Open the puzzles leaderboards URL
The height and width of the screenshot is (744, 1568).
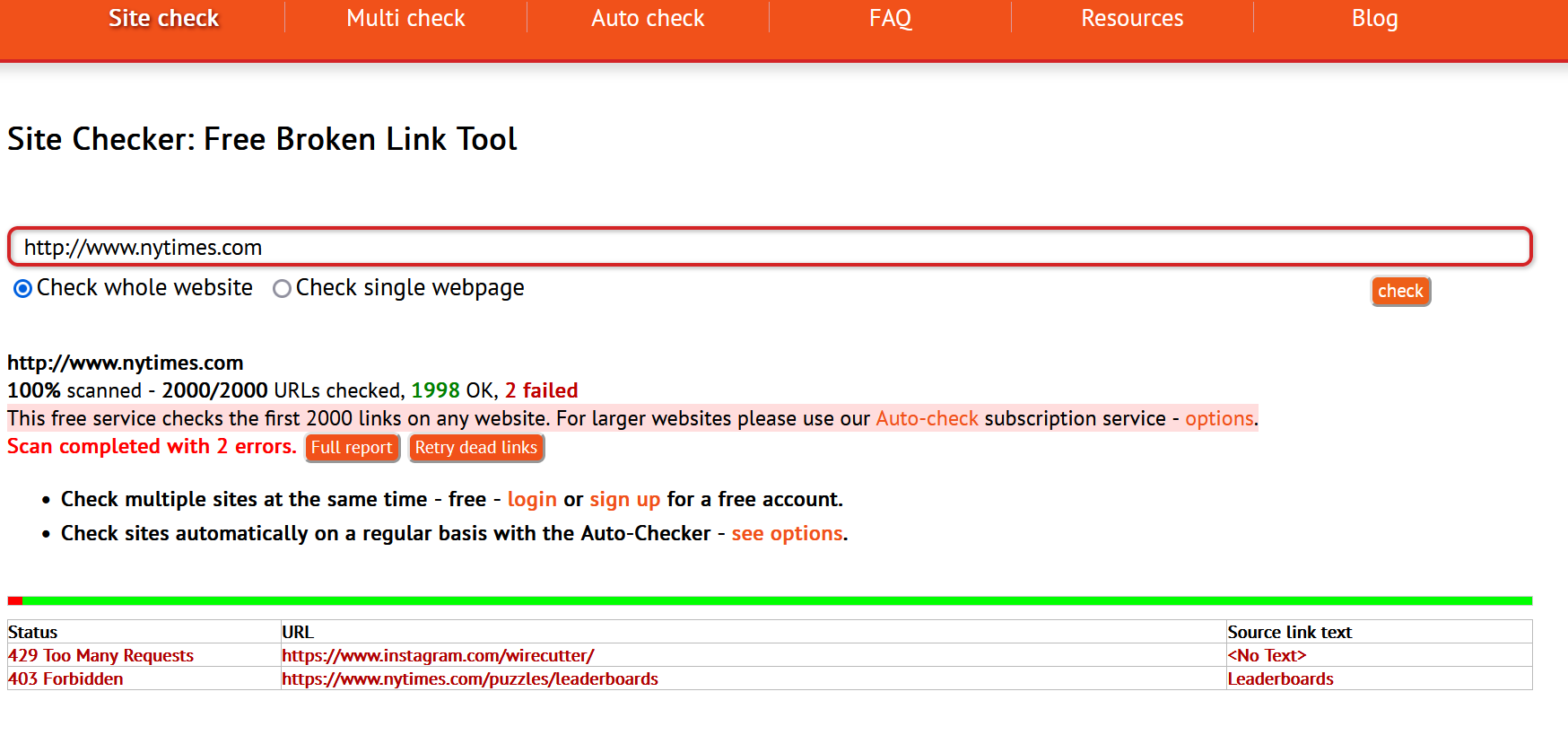pyautogui.click(x=470, y=678)
